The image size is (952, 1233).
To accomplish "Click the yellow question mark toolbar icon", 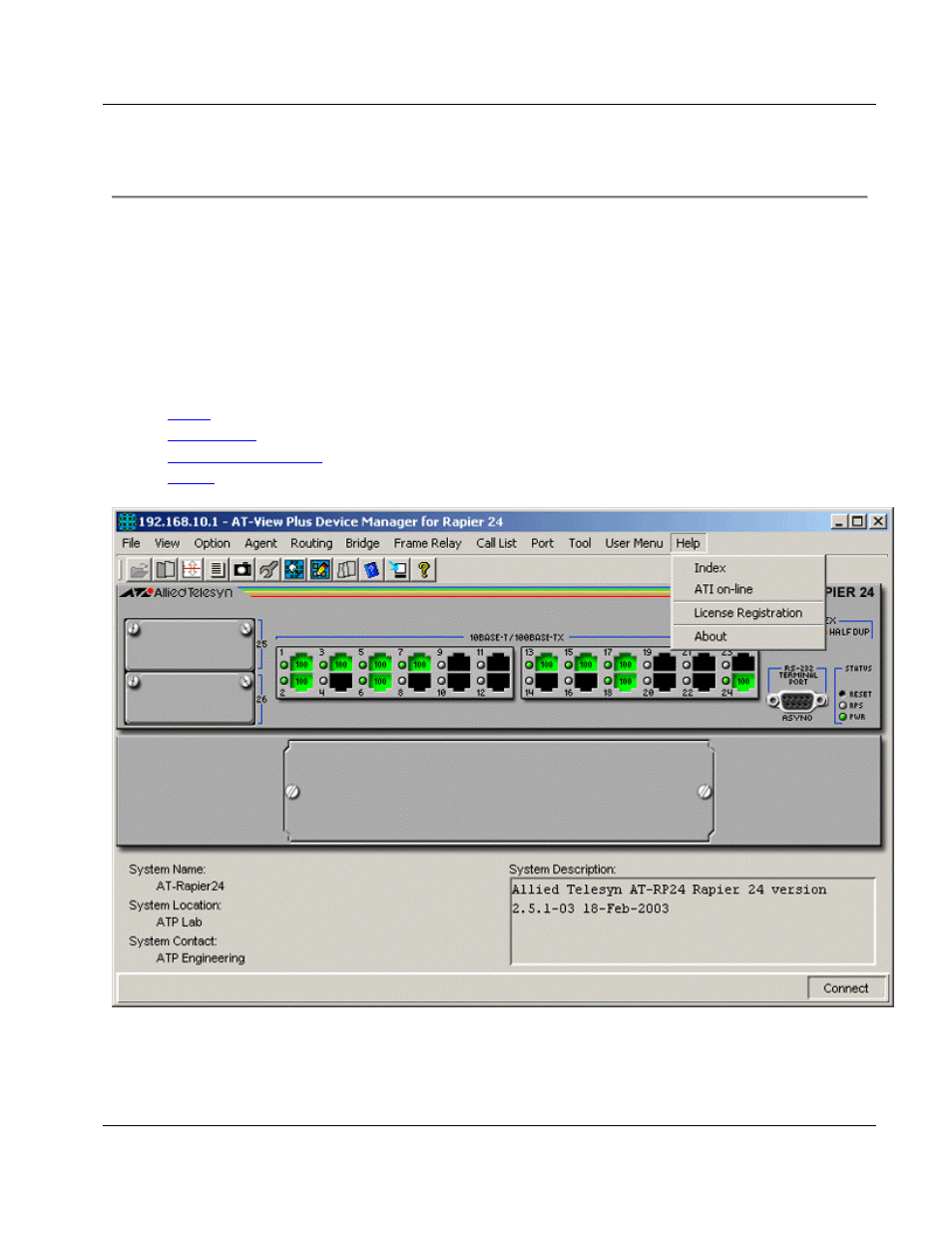I will (x=424, y=569).
